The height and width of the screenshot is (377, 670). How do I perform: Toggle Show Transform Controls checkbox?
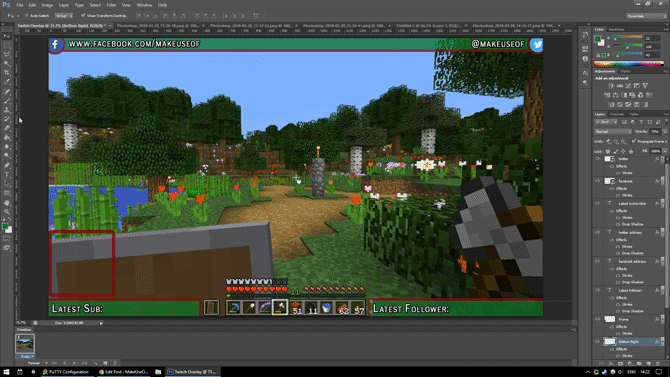click(83, 16)
